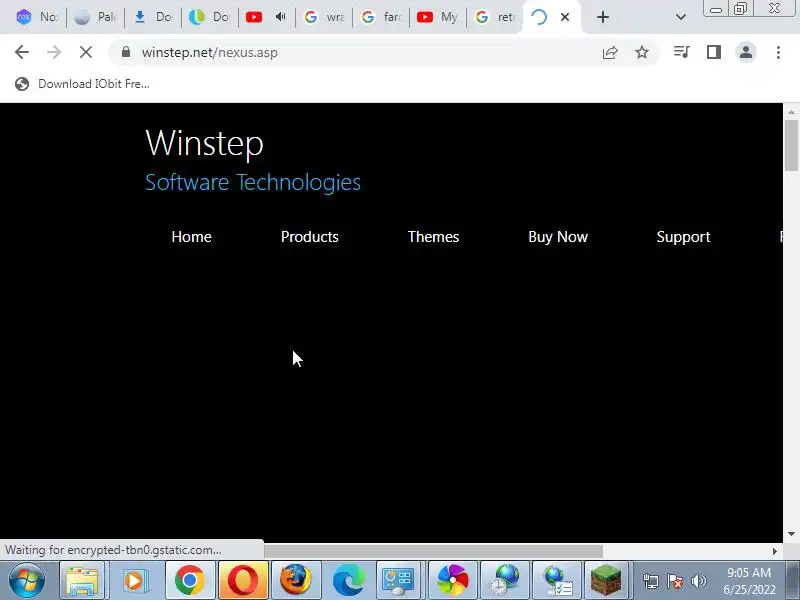
Task: Switch to the 'wra' Google tab
Action: [324, 17]
